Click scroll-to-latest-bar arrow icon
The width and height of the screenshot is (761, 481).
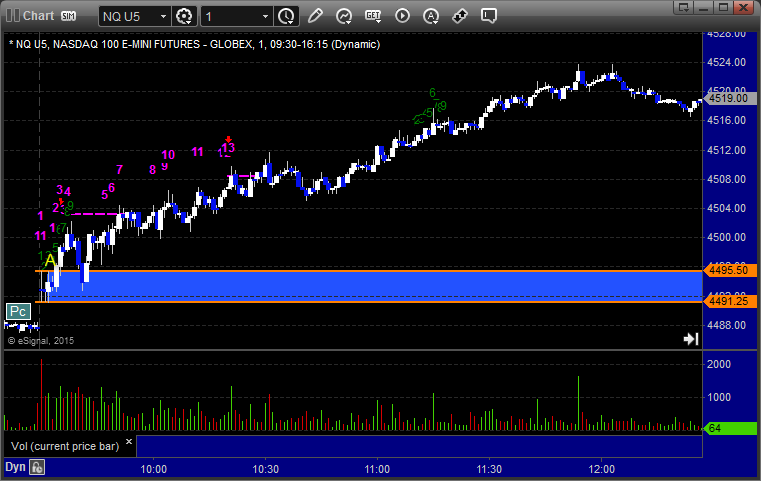690,339
